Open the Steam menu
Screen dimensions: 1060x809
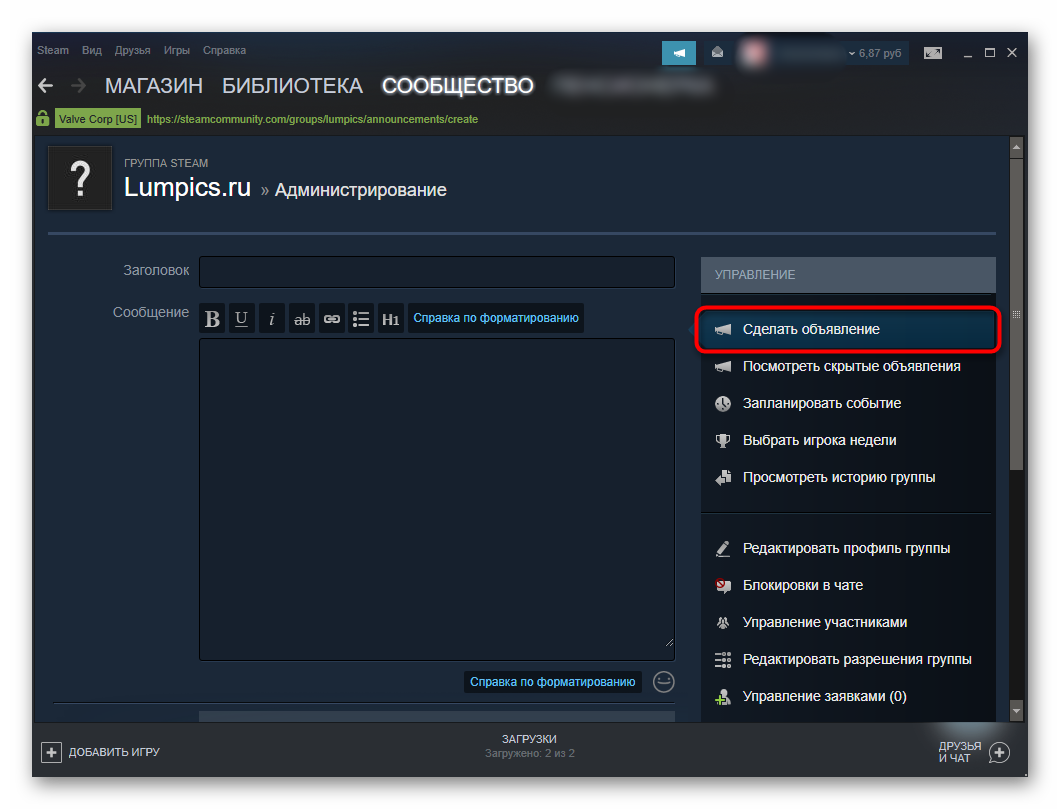(53, 50)
